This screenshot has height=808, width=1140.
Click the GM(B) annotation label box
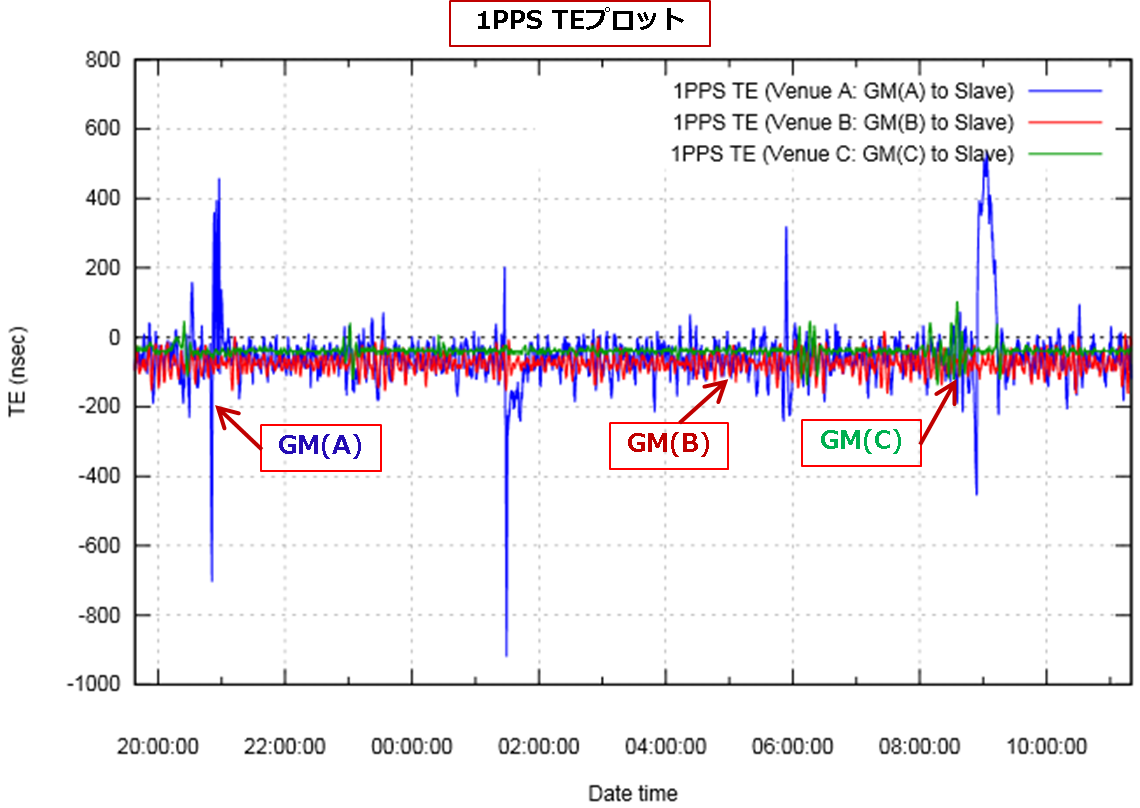click(x=668, y=444)
